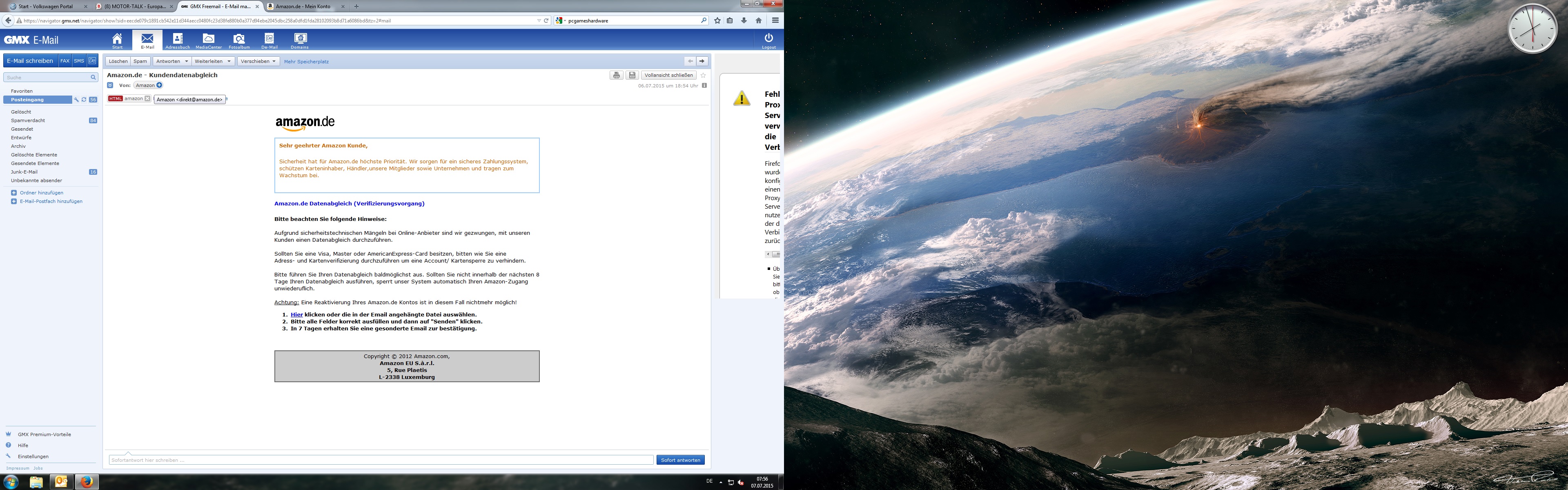
Task: Open the MediaCenter cloud icon
Action: pos(208,39)
